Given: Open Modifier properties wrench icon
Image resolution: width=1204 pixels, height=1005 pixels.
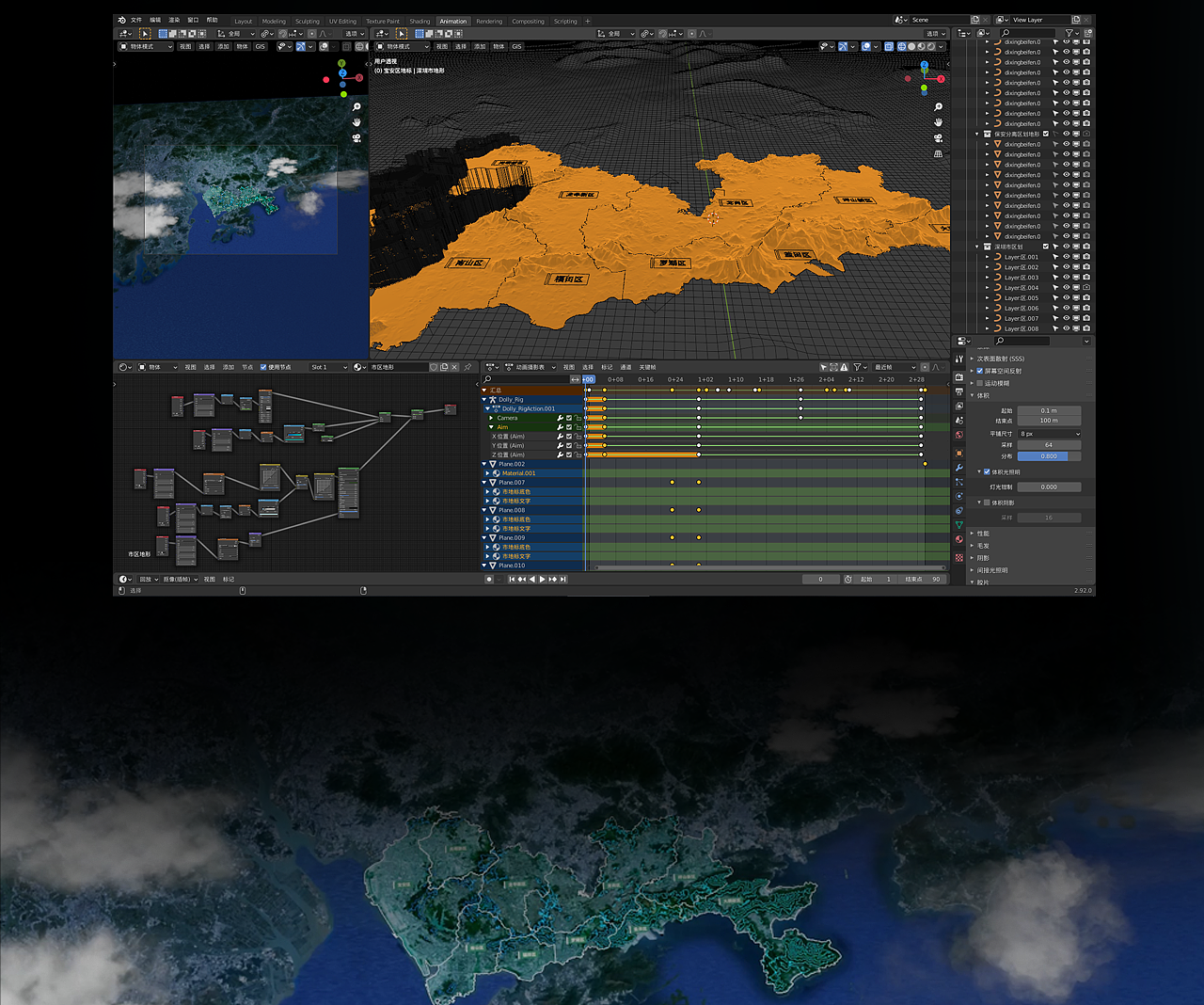Looking at the screenshot, I should [959, 468].
